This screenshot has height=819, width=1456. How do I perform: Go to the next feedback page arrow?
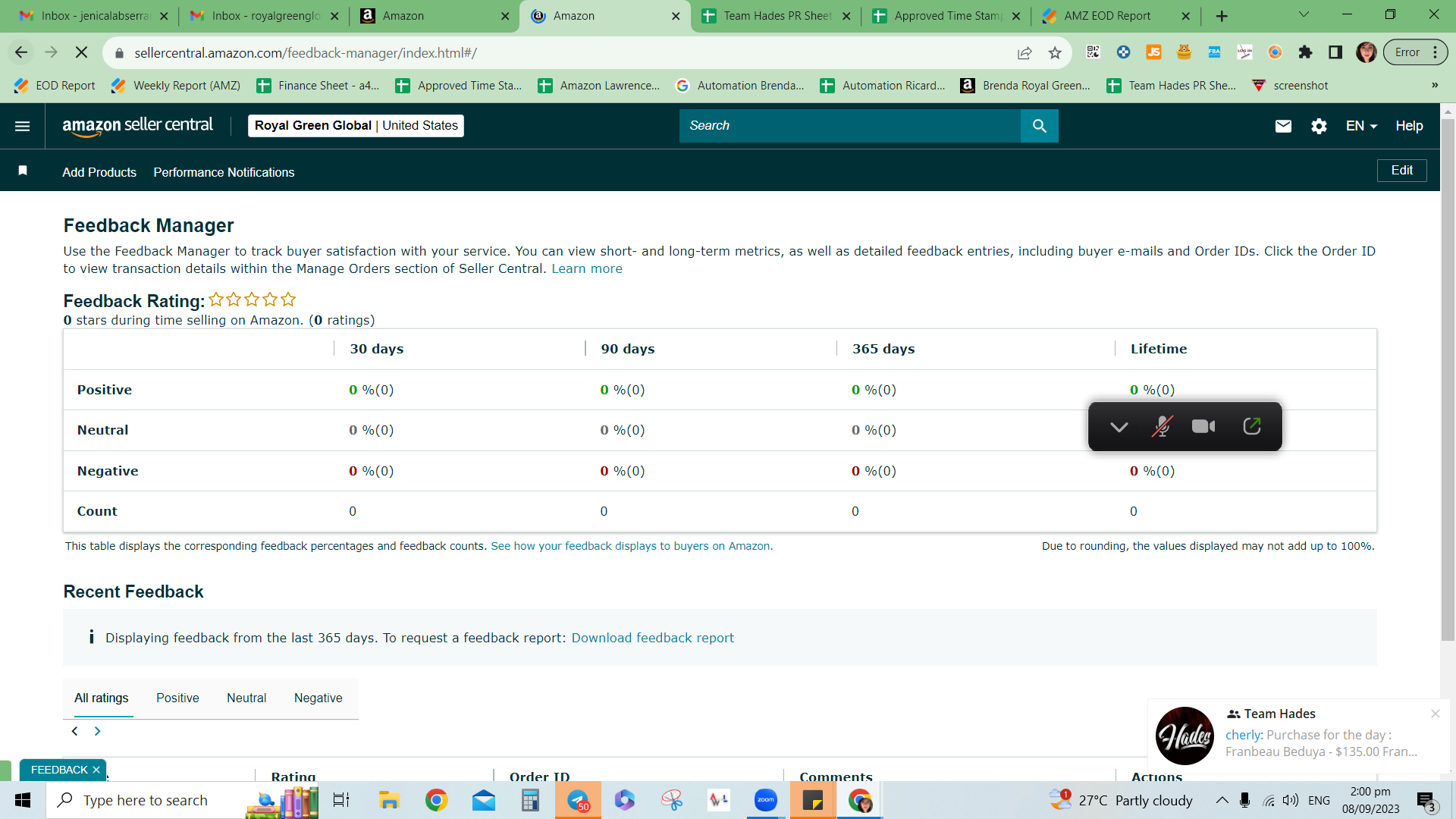tap(97, 731)
